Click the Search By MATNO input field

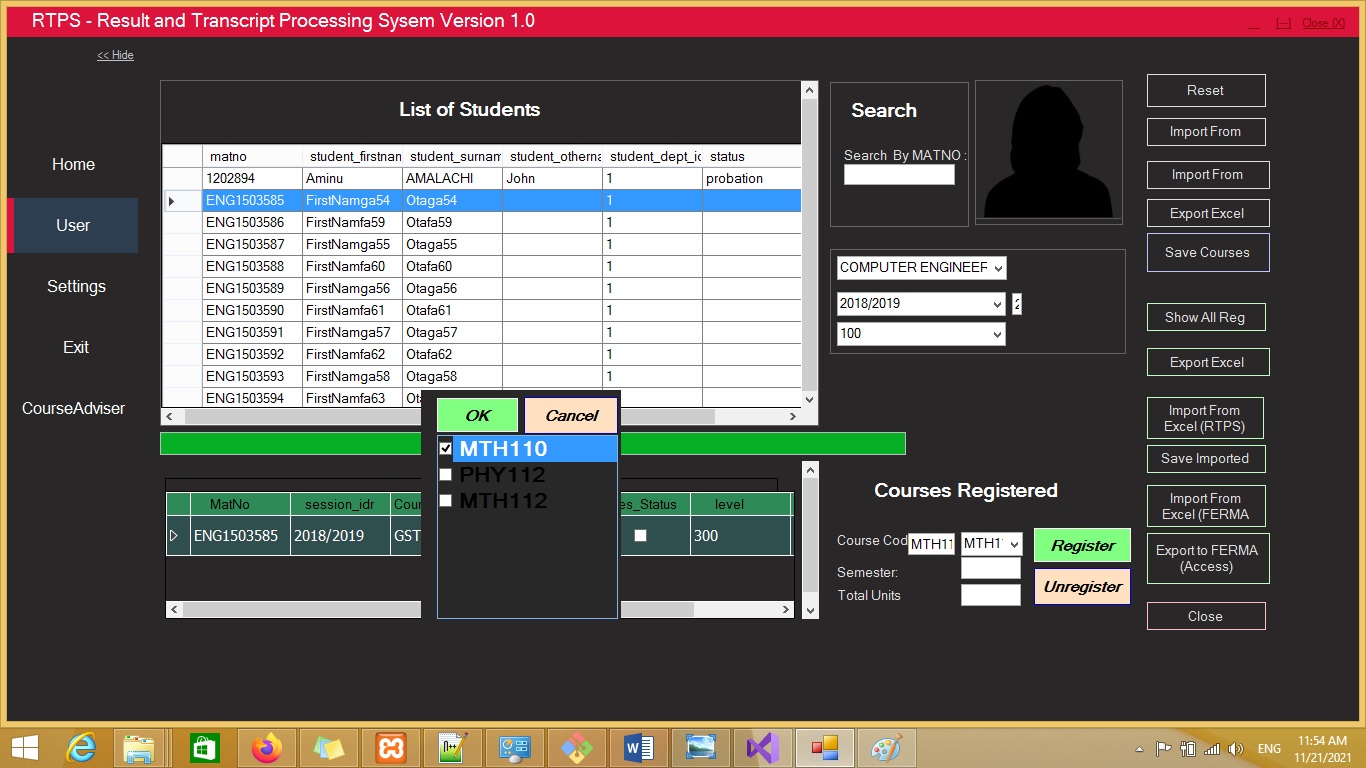click(x=898, y=175)
